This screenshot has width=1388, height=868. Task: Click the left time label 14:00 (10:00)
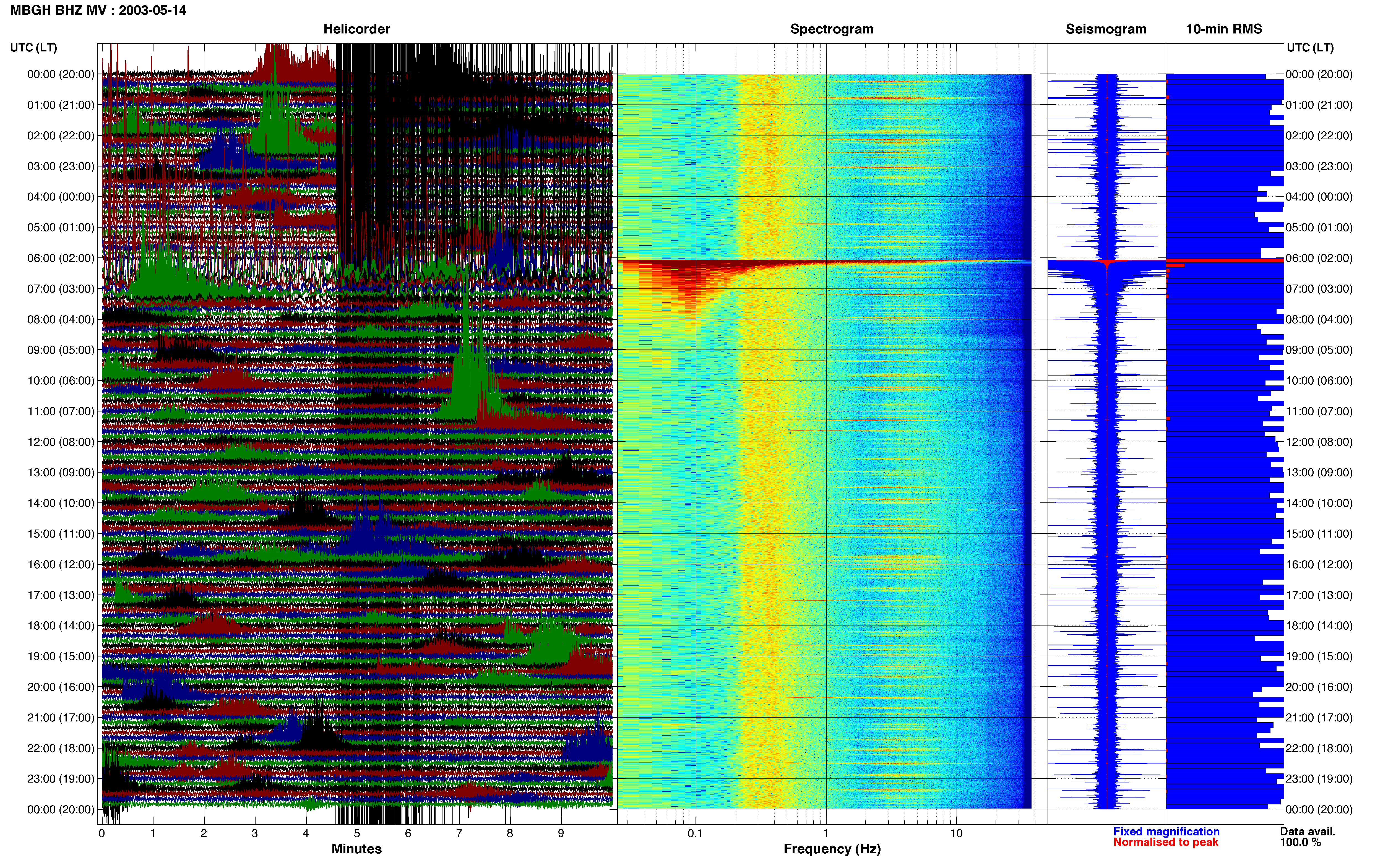pos(61,503)
